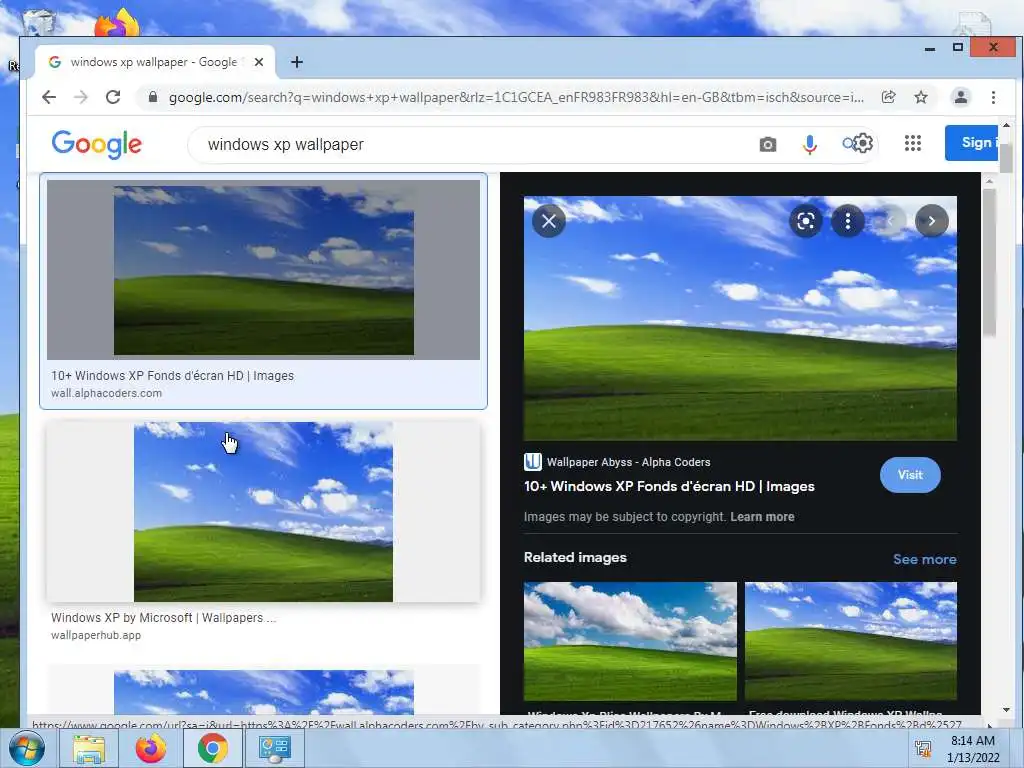Image resolution: width=1024 pixels, height=768 pixels.
Task: Open the 10+ Windows XP Fonds d'écran title link
Action: click(669, 487)
